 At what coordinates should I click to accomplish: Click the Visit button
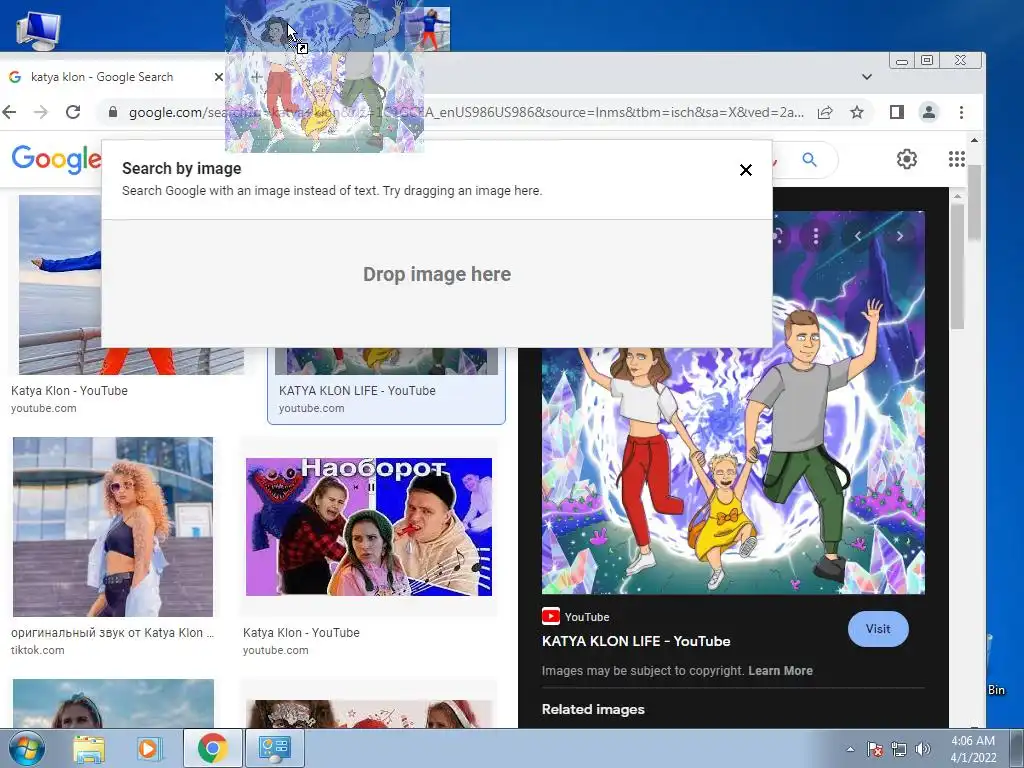click(x=878, y=629)
